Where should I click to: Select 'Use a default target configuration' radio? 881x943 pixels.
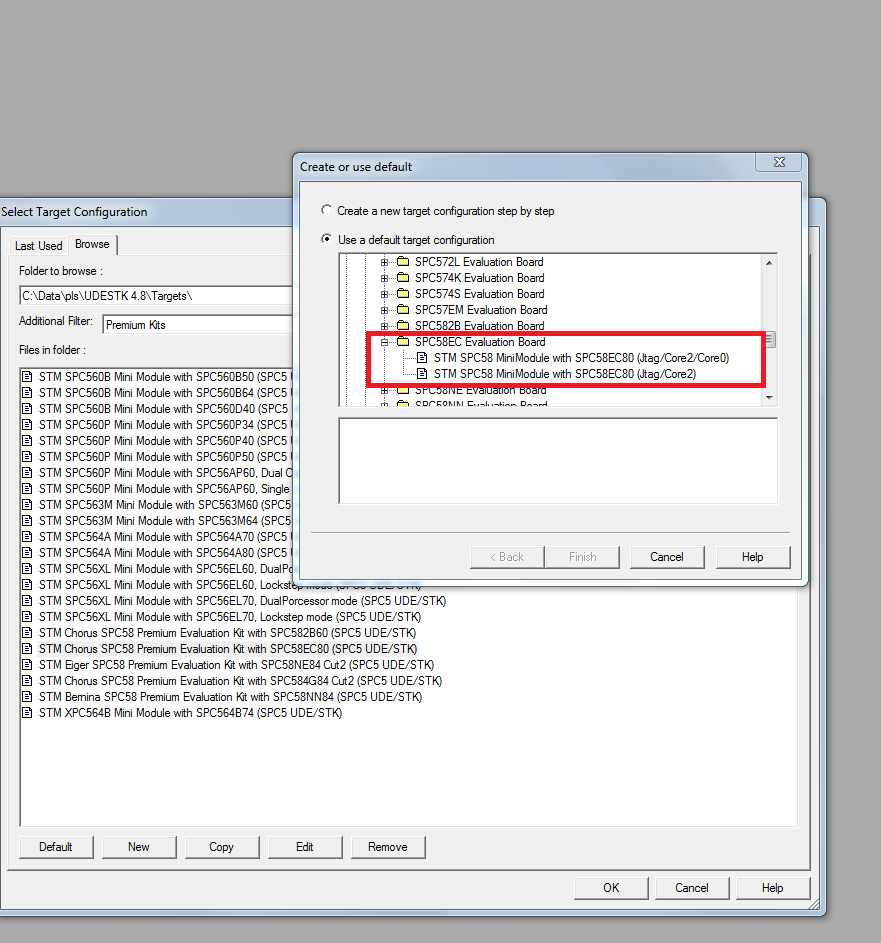point(326,239)
